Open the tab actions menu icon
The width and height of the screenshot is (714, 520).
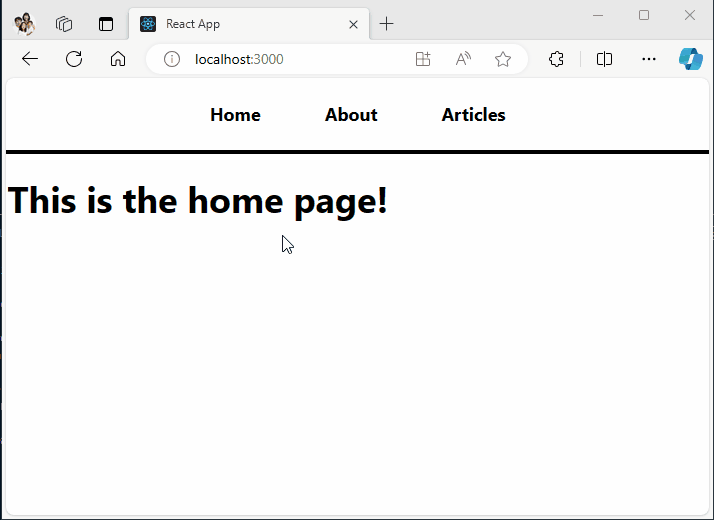106,24
